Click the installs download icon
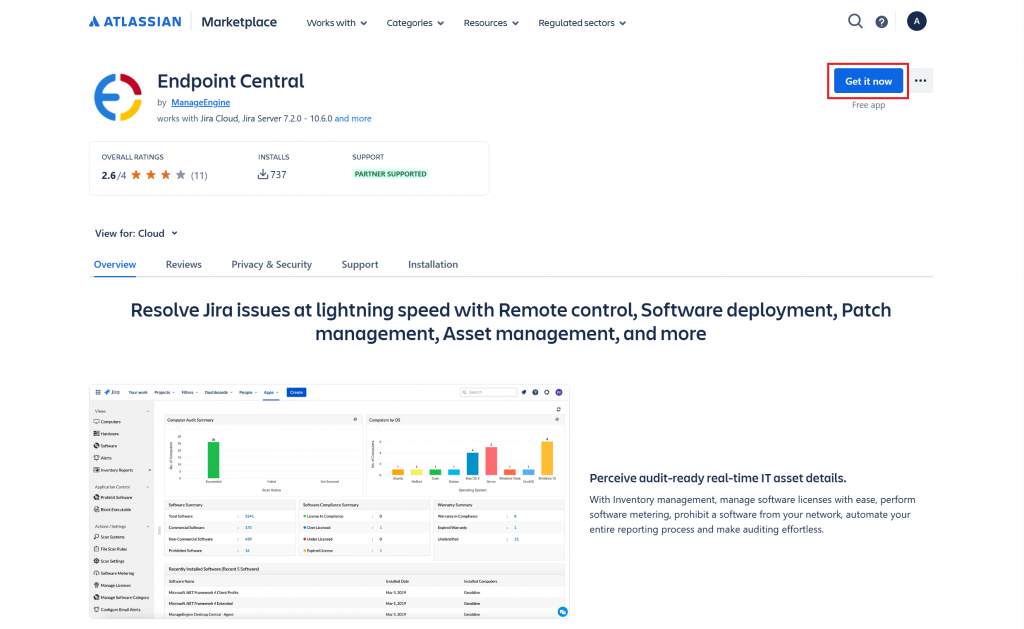Image resolution: width=1024 pixels, height=629 pixels. (x=263, y=174)
